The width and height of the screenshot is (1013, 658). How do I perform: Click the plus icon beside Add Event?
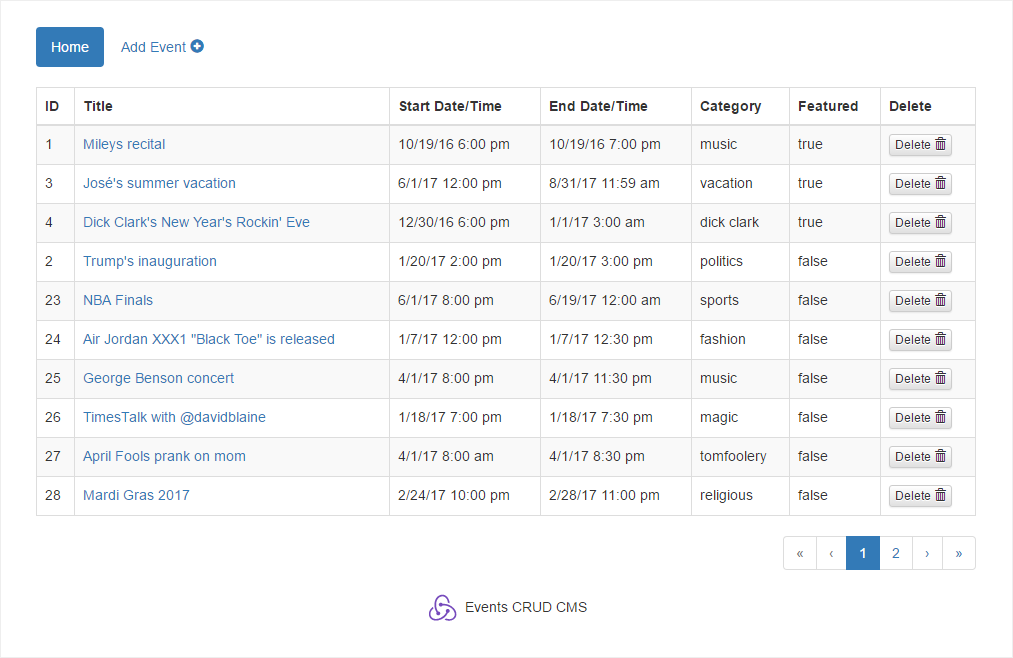(197, 46)
